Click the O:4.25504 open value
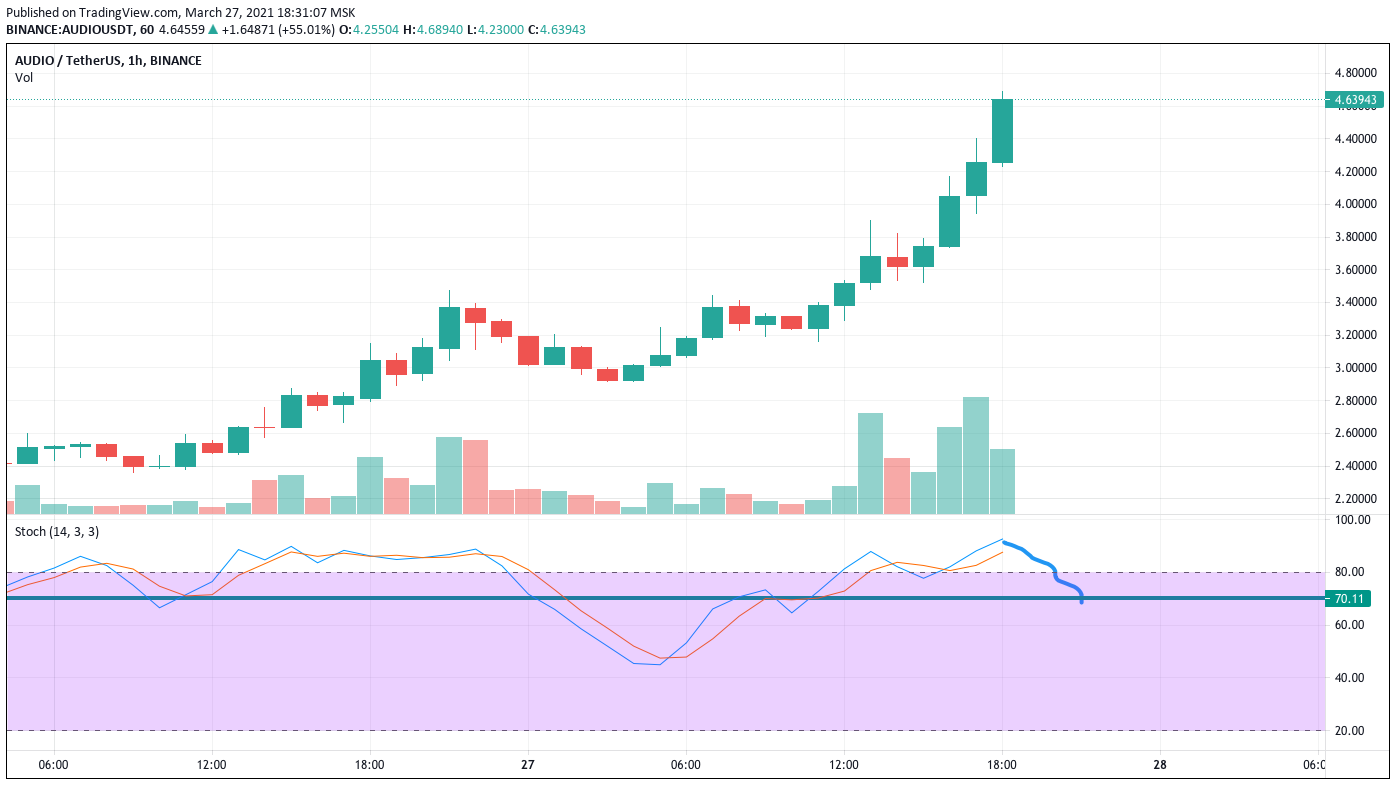The height and width of the screenshot is (785, 1396). point(371,30)
